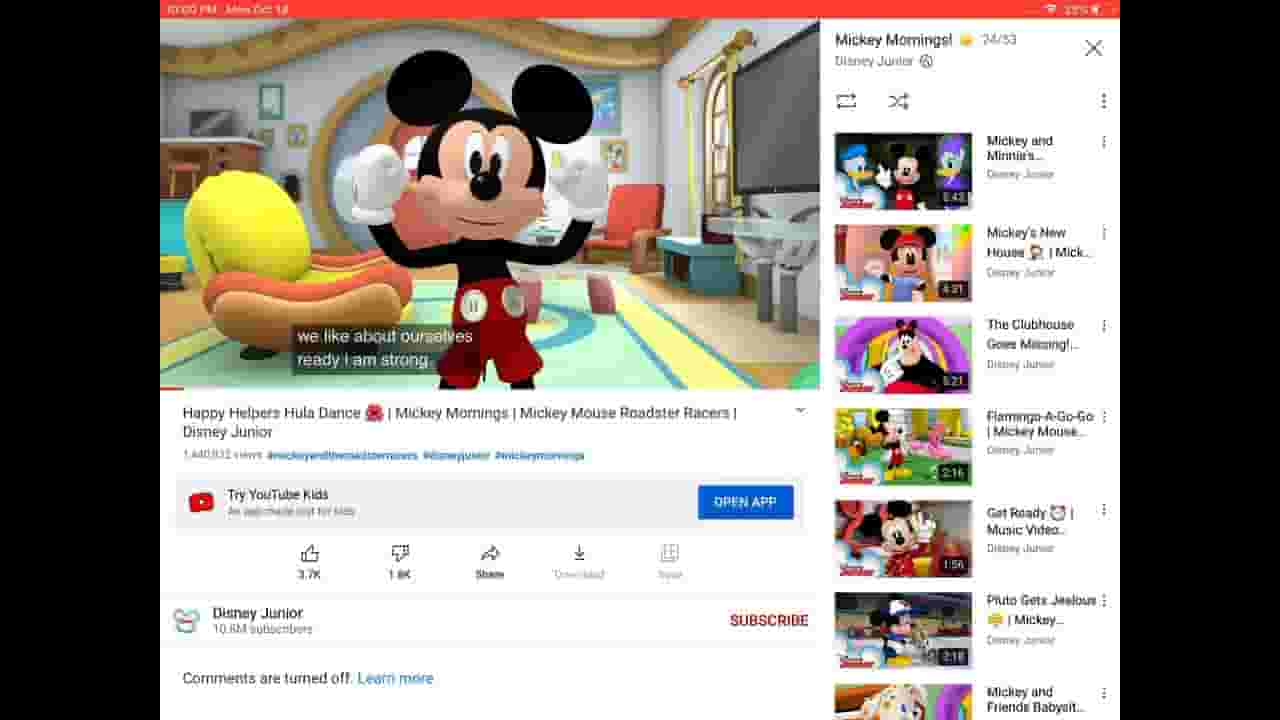Image resolution: width=1280 pixels, height=720 pixels.
Task: Click the red video progress bar
Action: [x=172, y=388]
